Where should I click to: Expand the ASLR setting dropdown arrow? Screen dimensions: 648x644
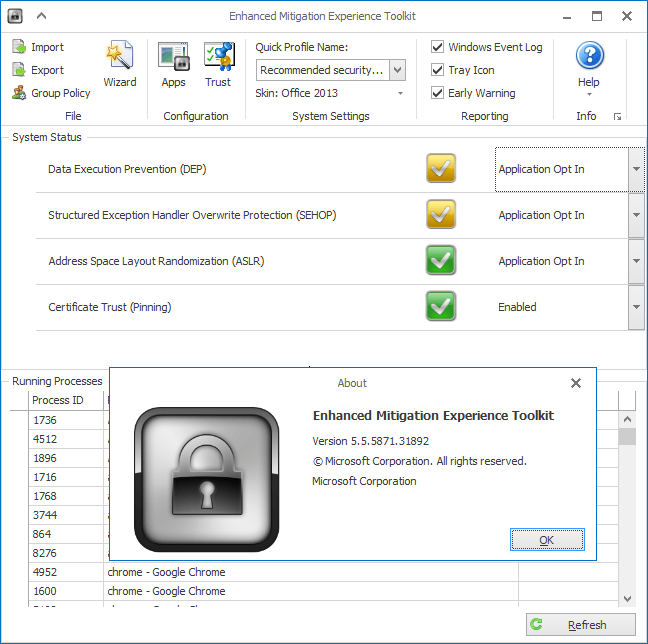pos(636,261)
